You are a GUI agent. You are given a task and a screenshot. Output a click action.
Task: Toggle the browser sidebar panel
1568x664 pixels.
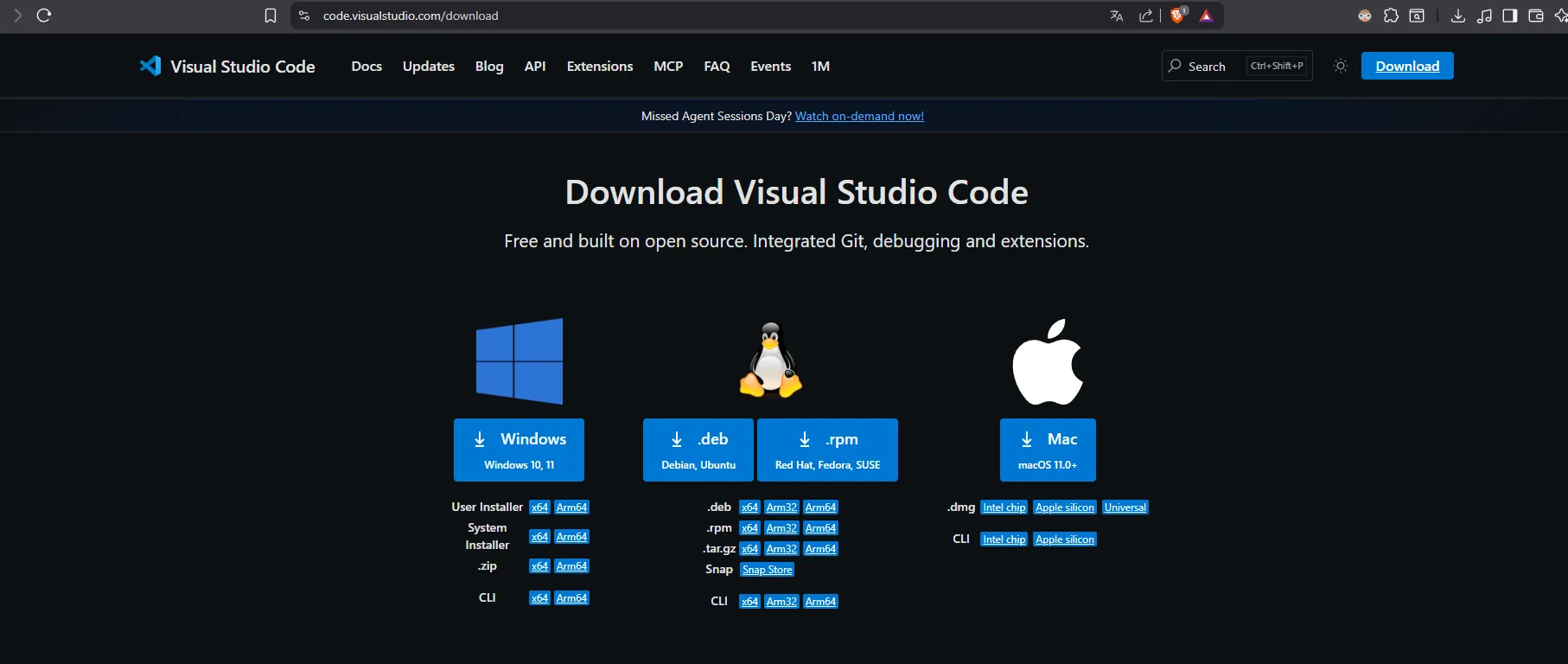coord(1509,16)
